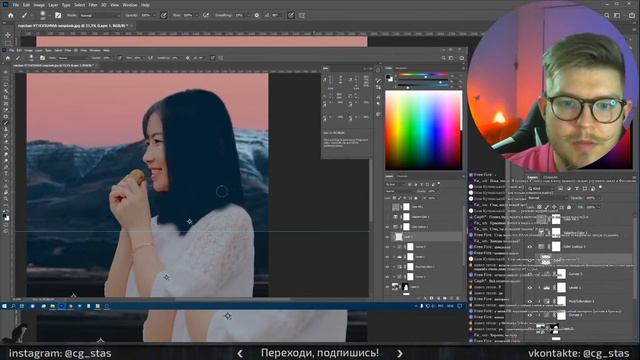This screenshot has width=640, height=360.
Task: Toggle Brush Settings panel icon in outer options bar
Action: point(58,15)
